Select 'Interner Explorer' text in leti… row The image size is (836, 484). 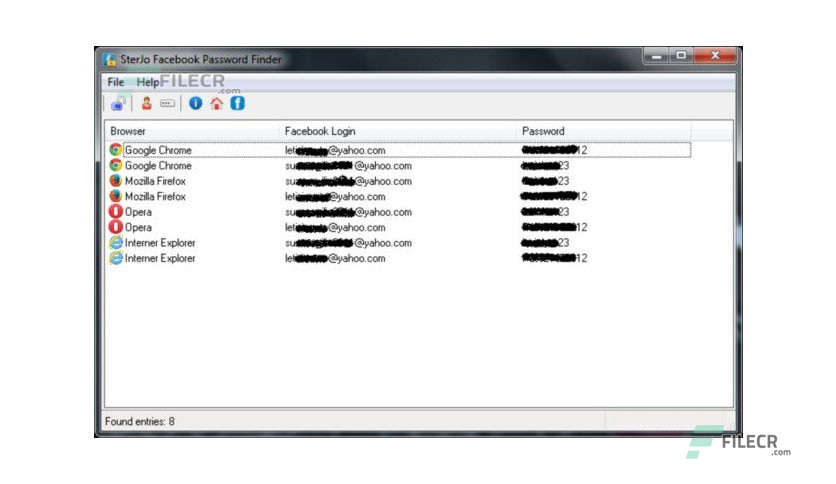click(160, 259)
